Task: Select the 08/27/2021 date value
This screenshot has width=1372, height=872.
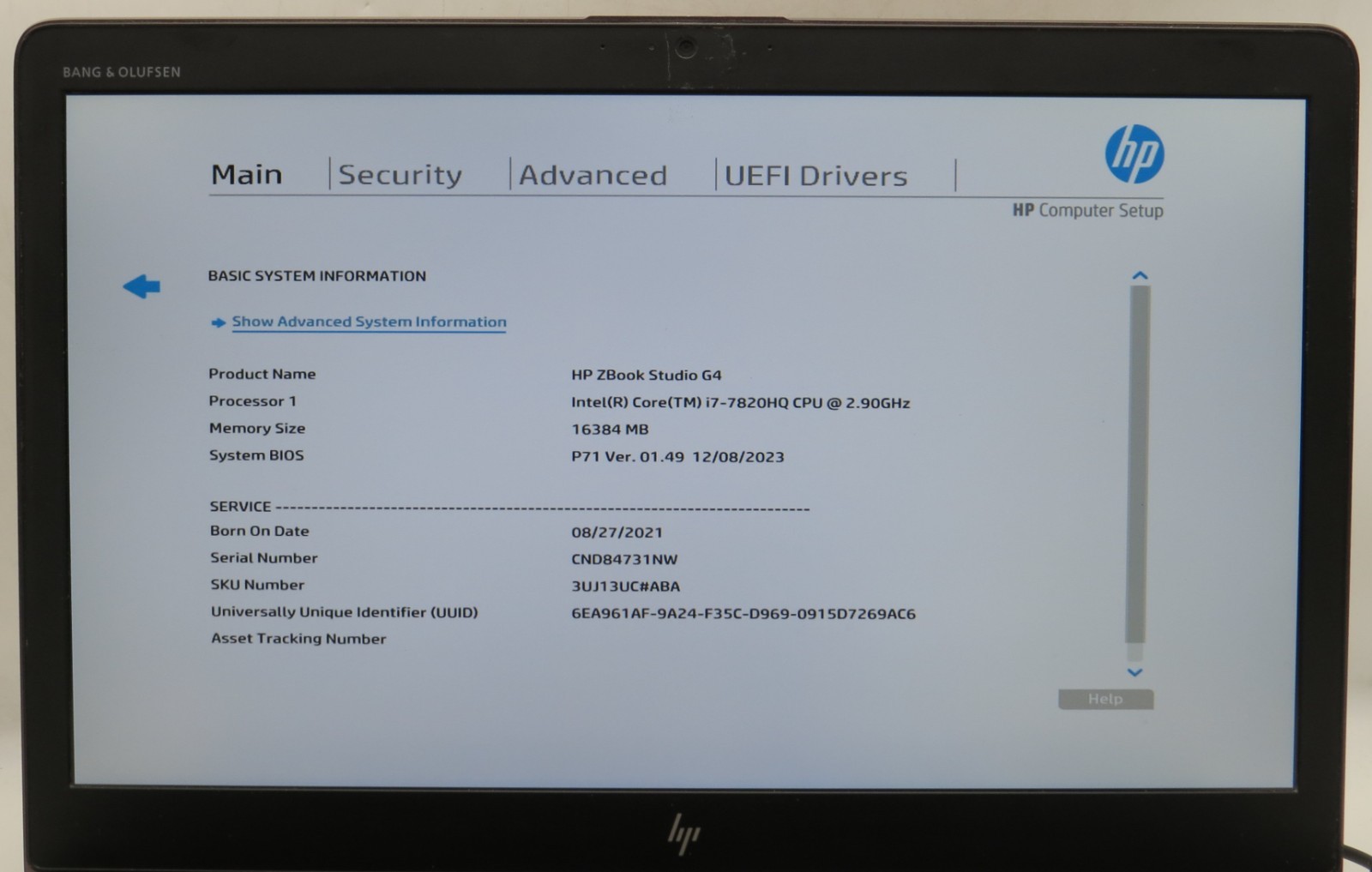Action: coord(617,532)
